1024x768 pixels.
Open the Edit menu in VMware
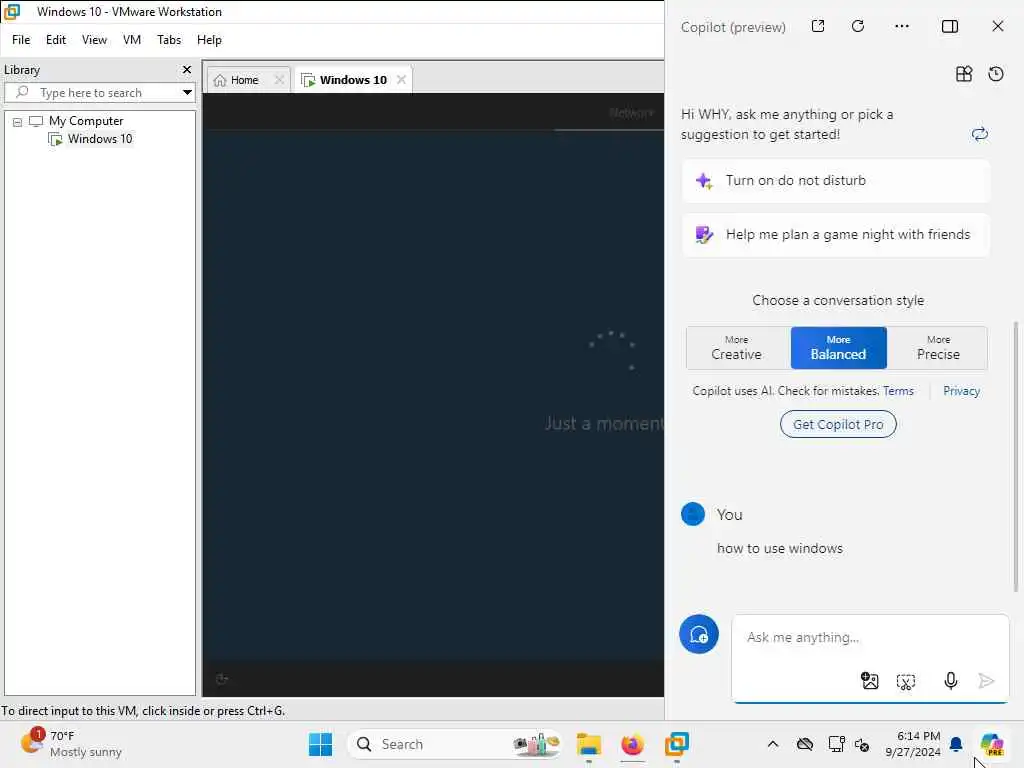pos(56,40)
